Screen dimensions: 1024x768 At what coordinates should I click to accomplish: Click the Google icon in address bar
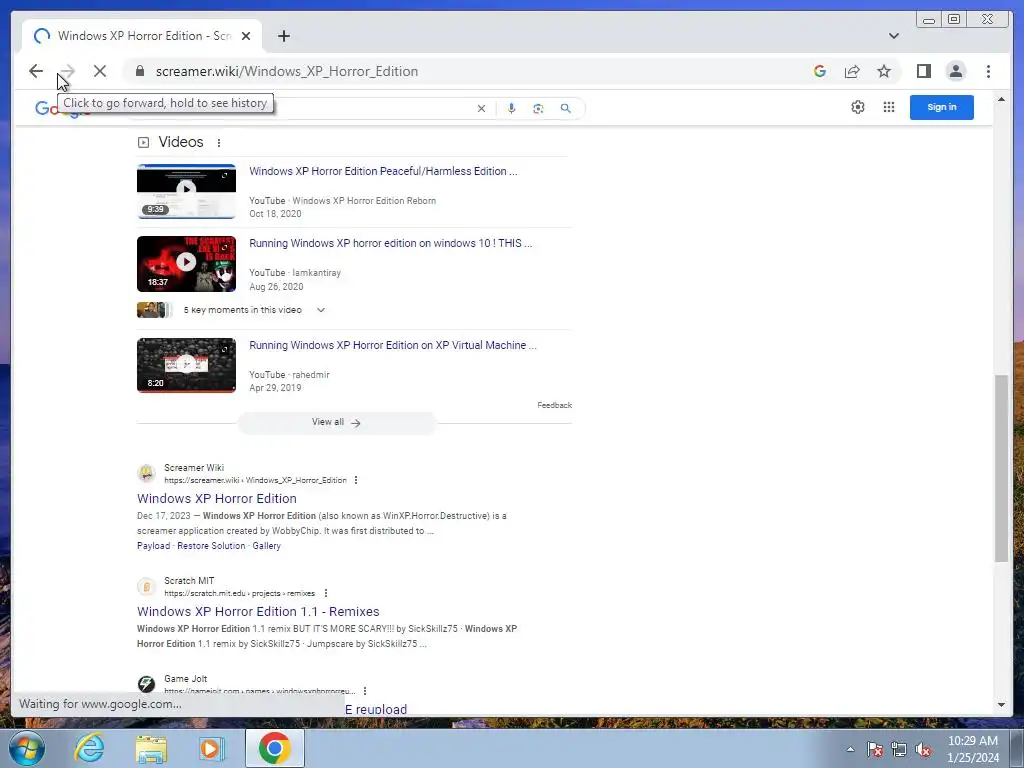pyautogui.click(x=820, y=71)
